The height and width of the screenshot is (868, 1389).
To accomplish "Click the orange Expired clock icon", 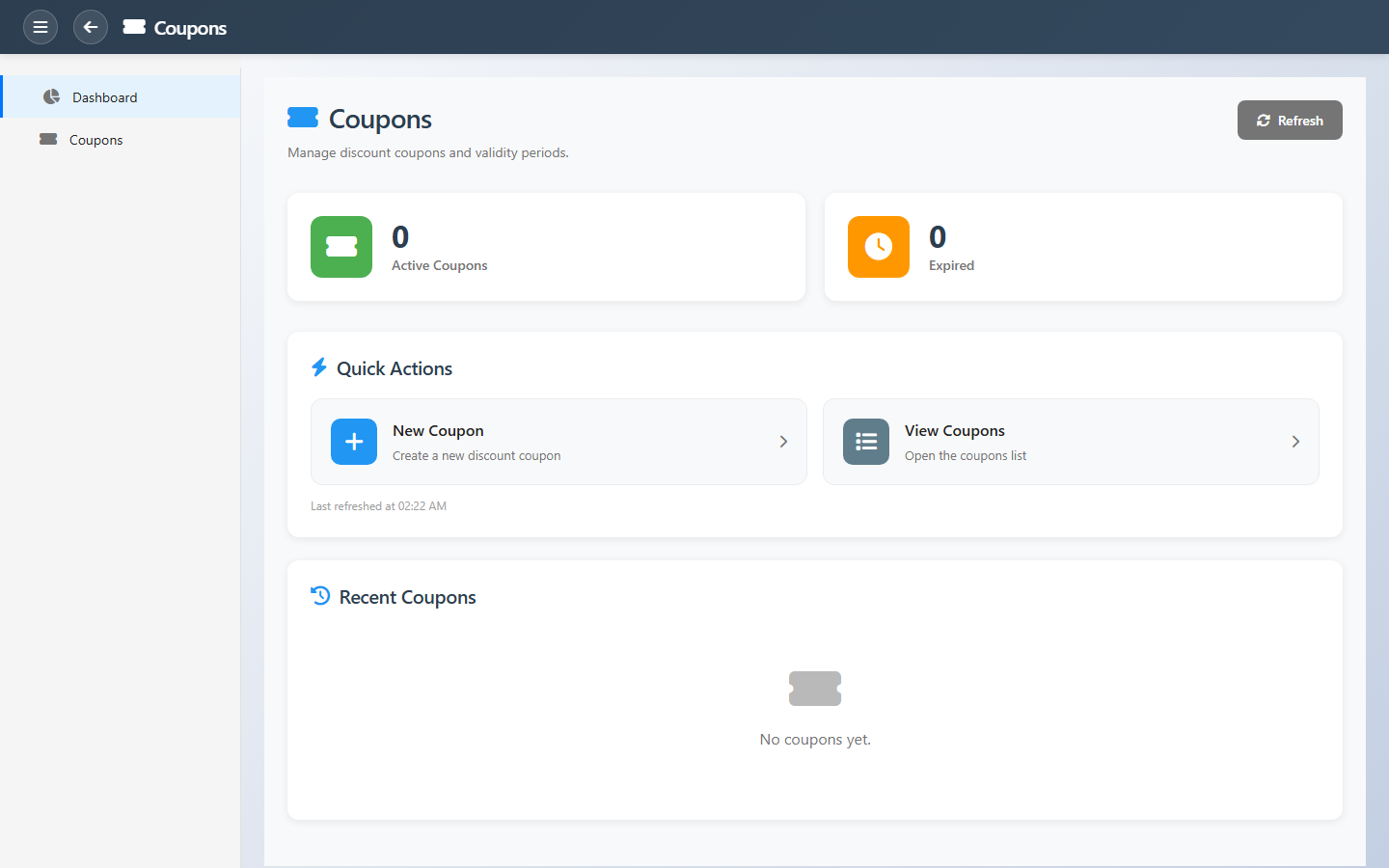I will [x=878, y=247].
